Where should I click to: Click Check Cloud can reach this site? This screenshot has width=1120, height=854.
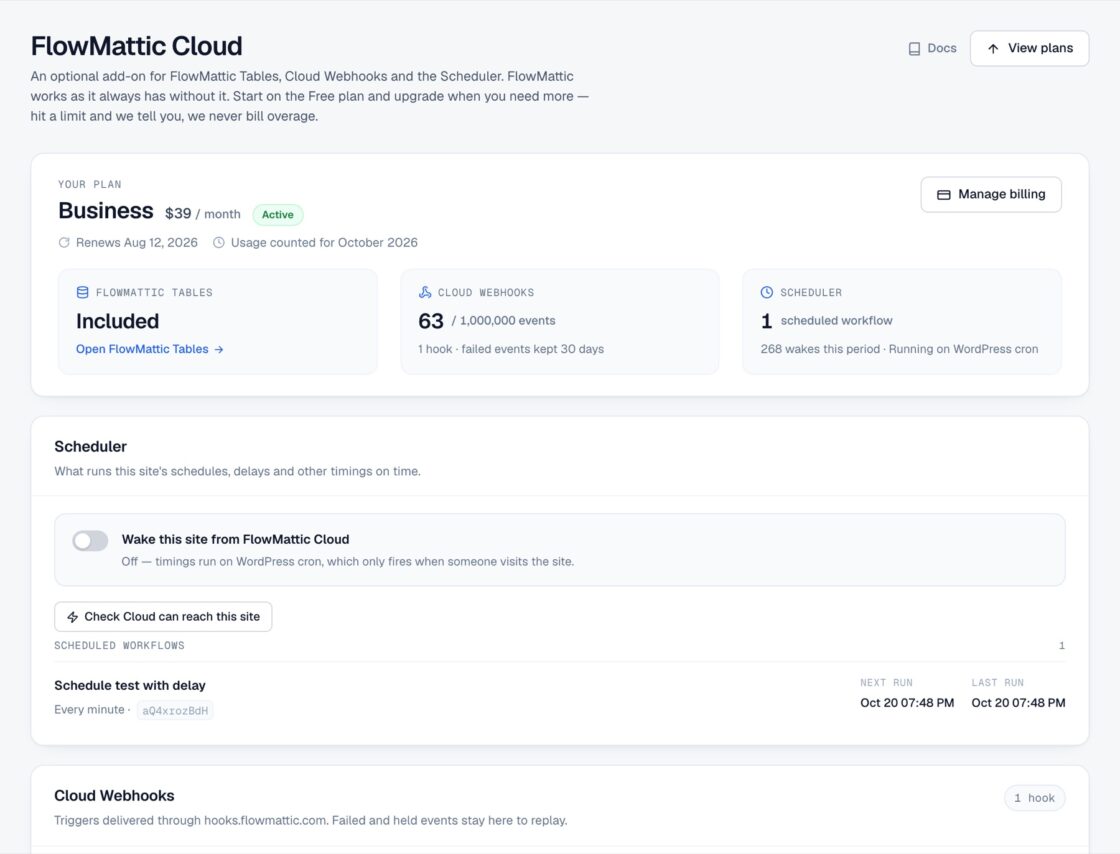pos(163,616)
